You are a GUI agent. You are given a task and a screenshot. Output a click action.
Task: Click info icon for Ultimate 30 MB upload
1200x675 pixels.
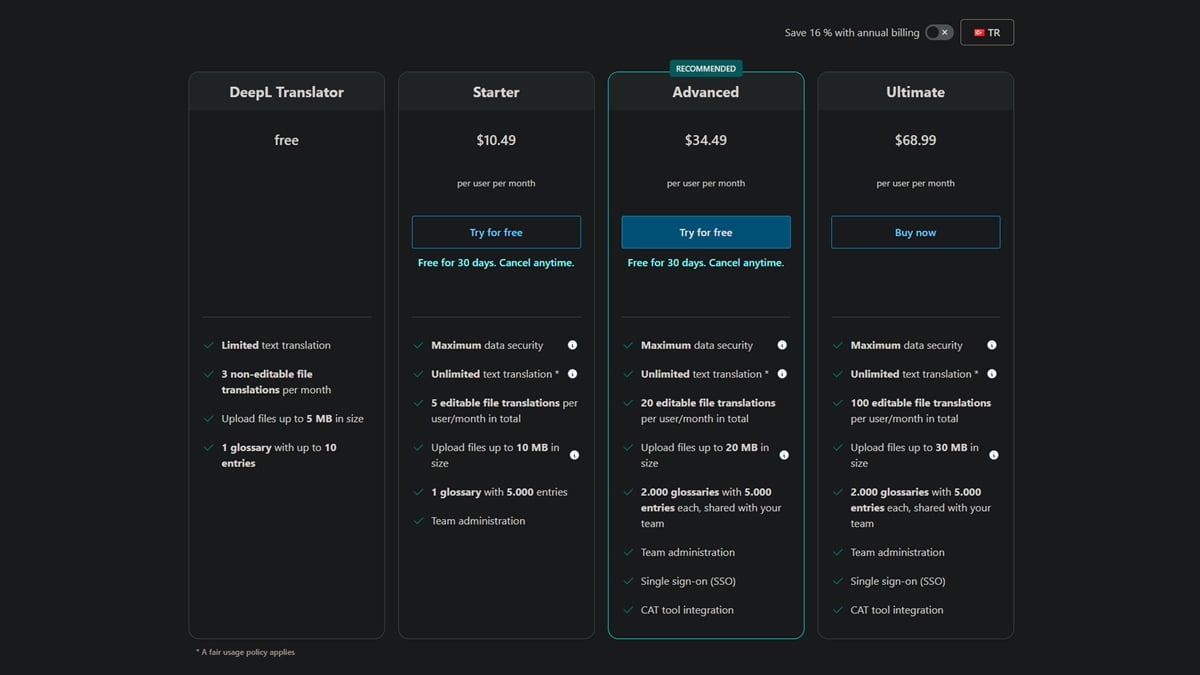(993, 455)
